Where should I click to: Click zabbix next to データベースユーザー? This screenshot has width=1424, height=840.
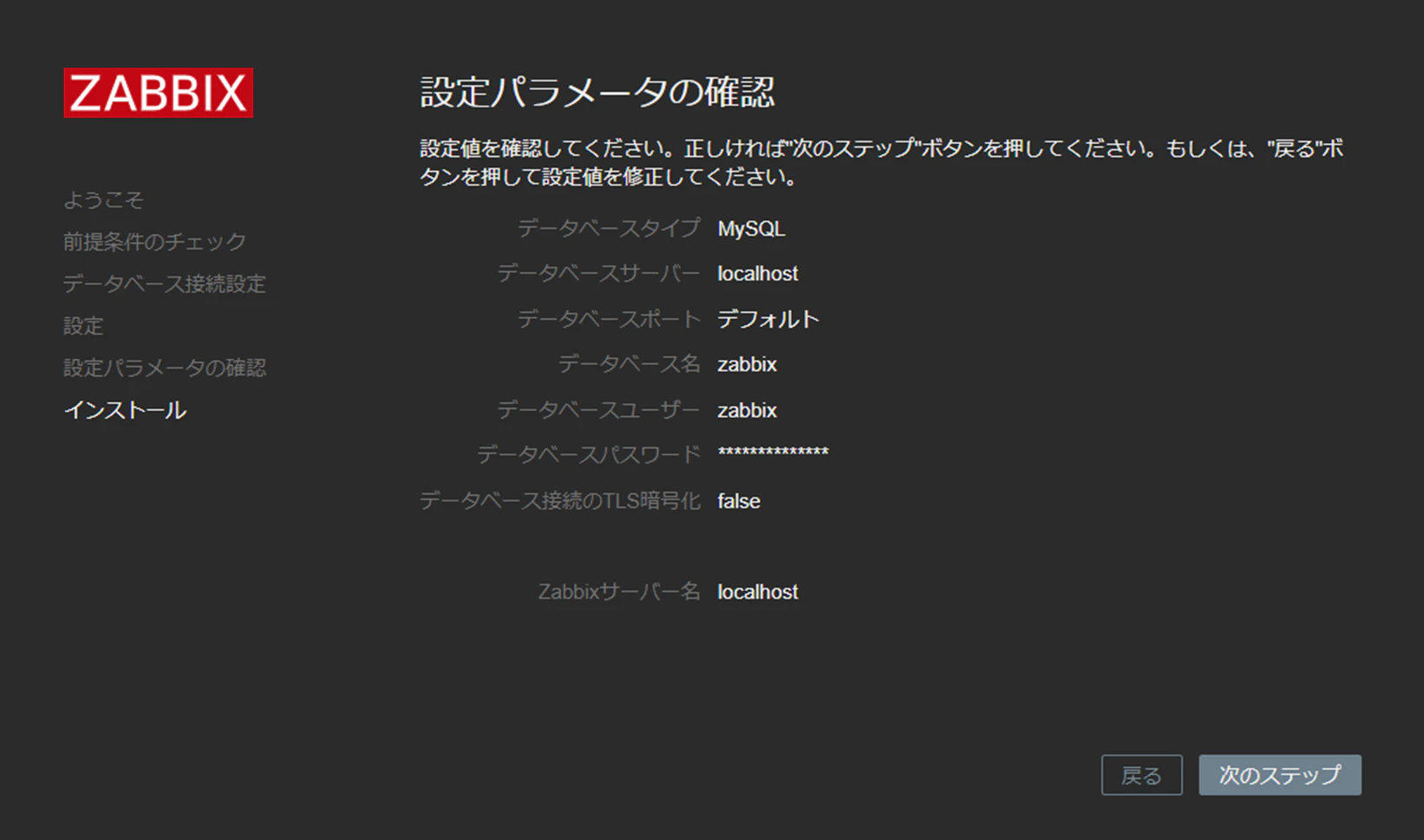(x=747, y=410)
